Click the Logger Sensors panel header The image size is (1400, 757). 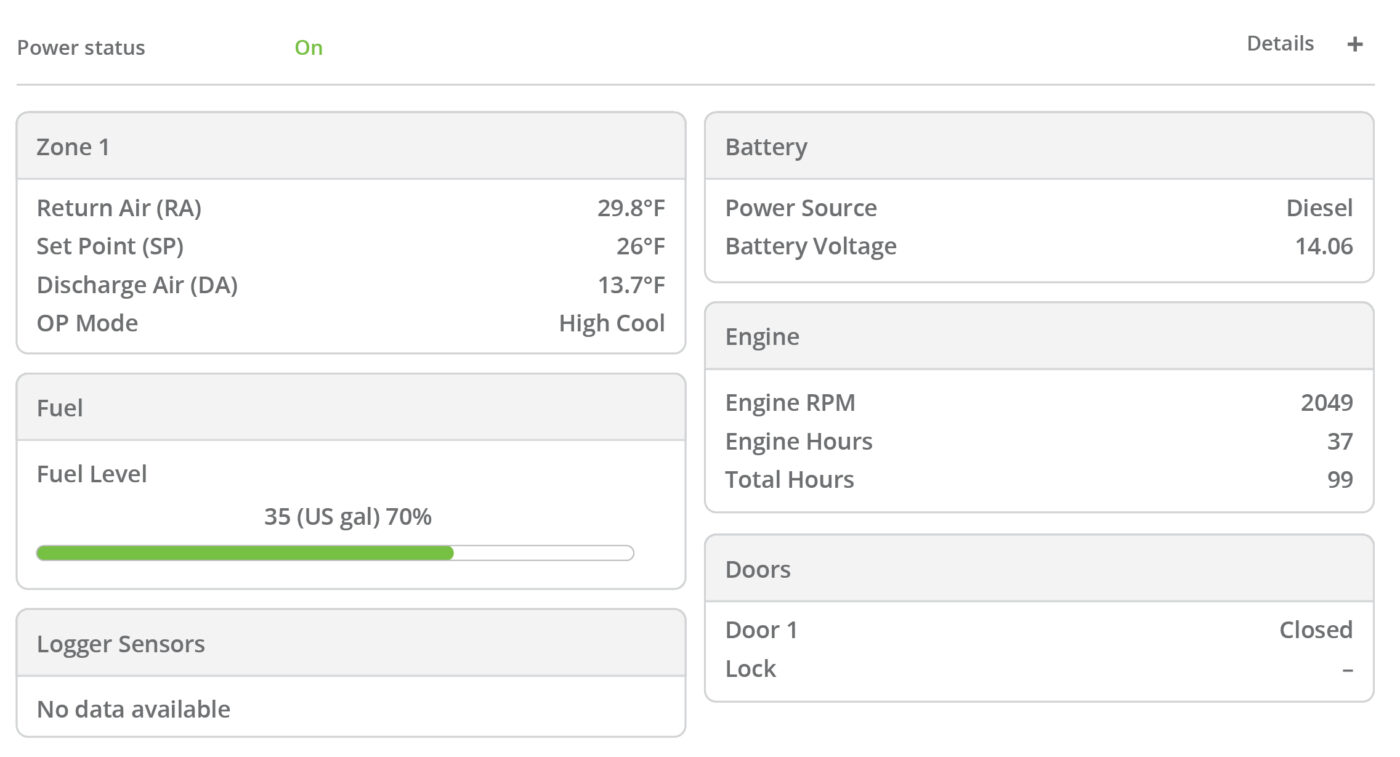(351, 644)
